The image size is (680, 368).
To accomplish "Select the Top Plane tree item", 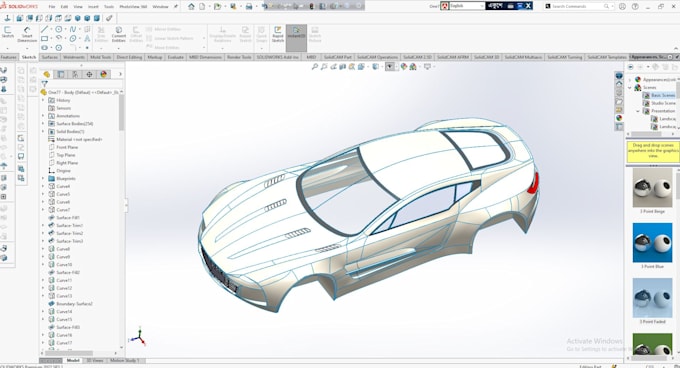I will pyautogui.click(x=66, y=155).
